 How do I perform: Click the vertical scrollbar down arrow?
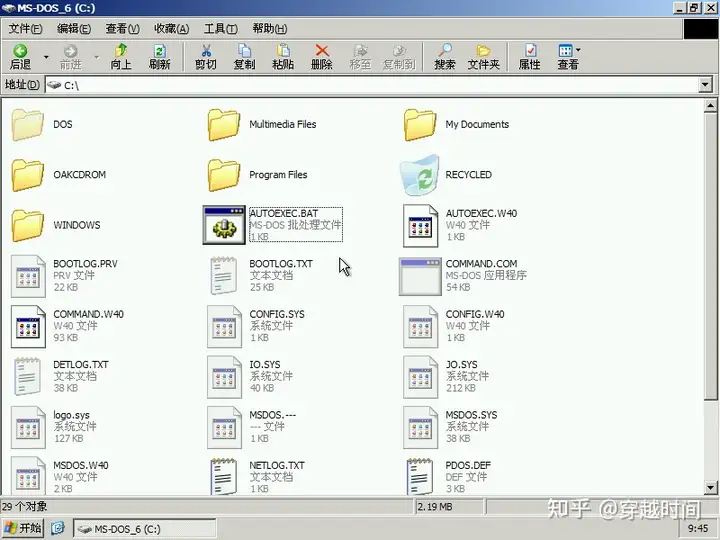[710, 487]
